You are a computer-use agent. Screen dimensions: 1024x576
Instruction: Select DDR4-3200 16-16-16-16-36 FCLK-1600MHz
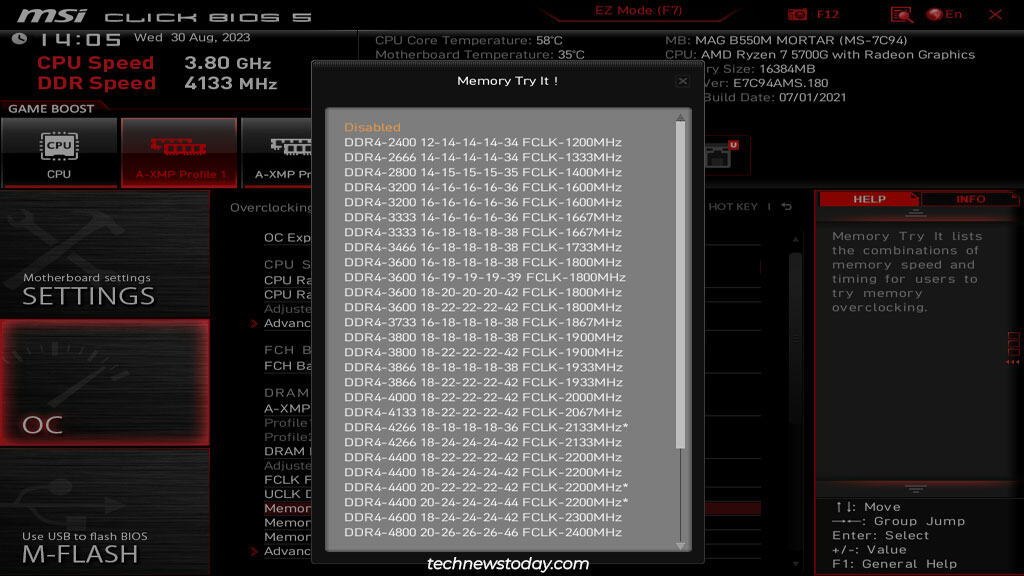pyautogui.click(x=483, y=202)
